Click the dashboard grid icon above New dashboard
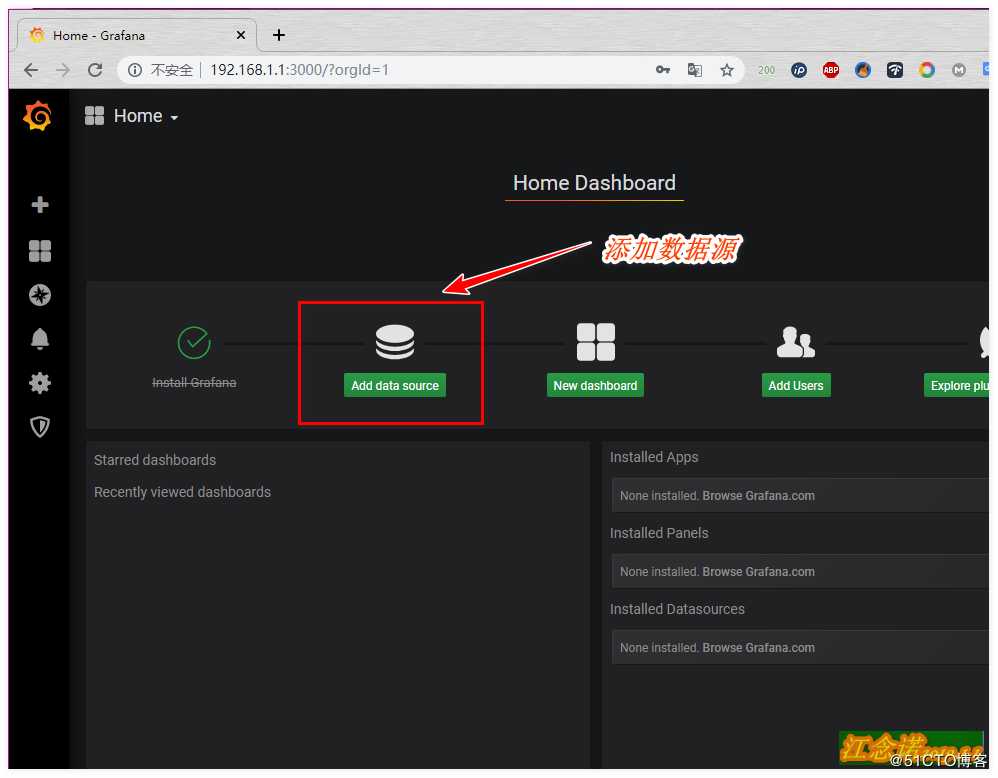Image resolution: width=998 pixels, height=778 pixels. pos(596,342)
